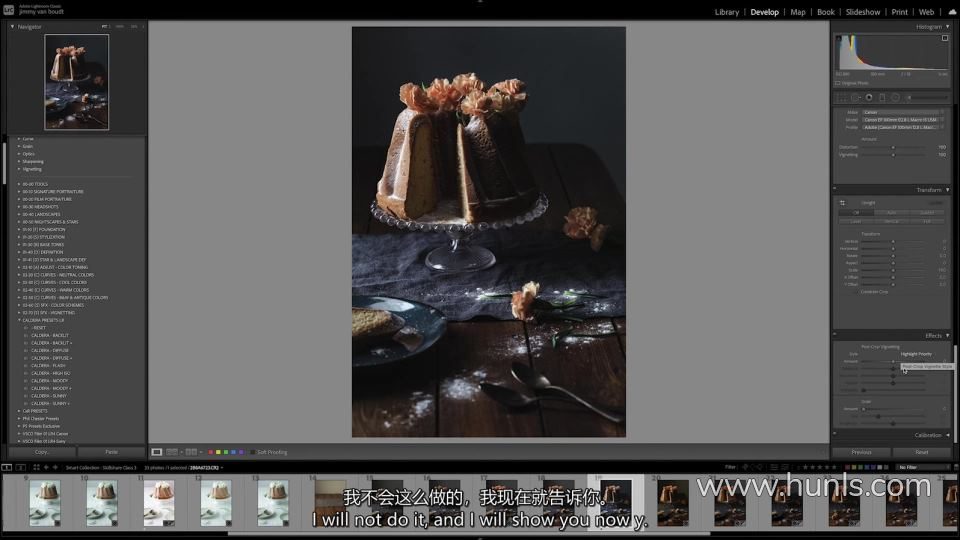Activate the Radial Filter tool icon
This screenshot has width=960, height=540.
895,97
